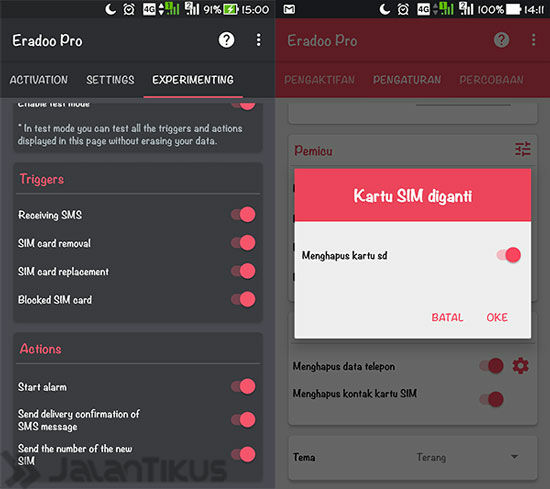Image resolution: width=550 pixels, height=489 pixels.
Task: Switch to the PENGATURAN tab
Action: coord(407,80)
